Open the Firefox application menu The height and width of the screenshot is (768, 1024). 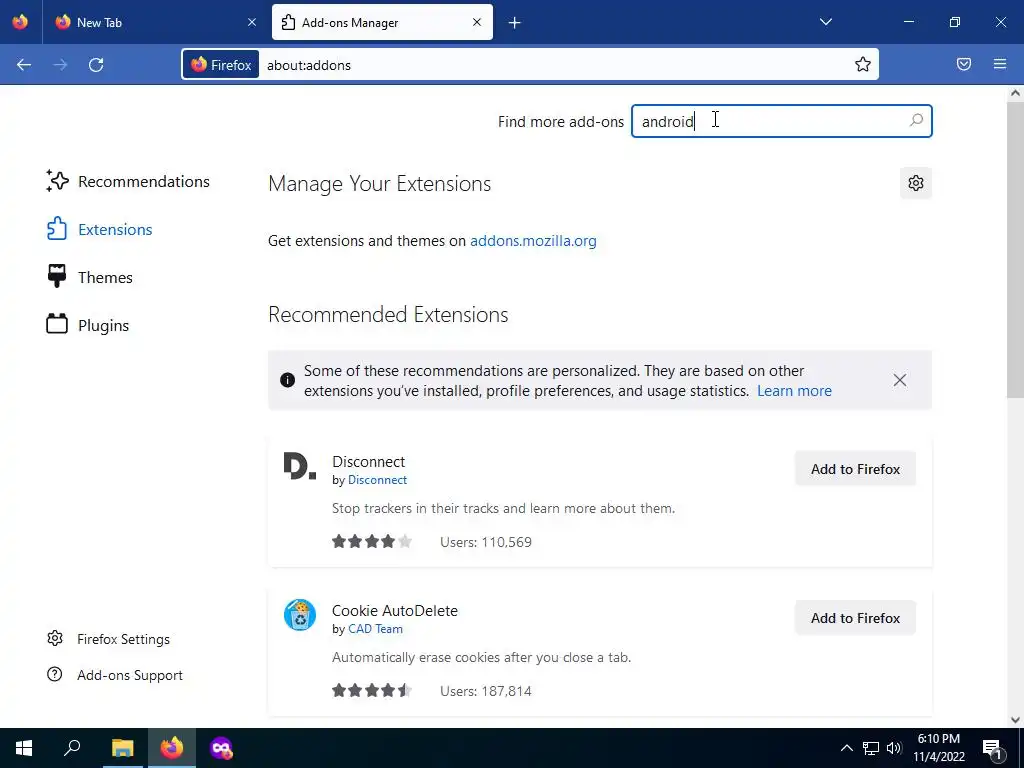pyautogui.click(x=1000, y=64)
